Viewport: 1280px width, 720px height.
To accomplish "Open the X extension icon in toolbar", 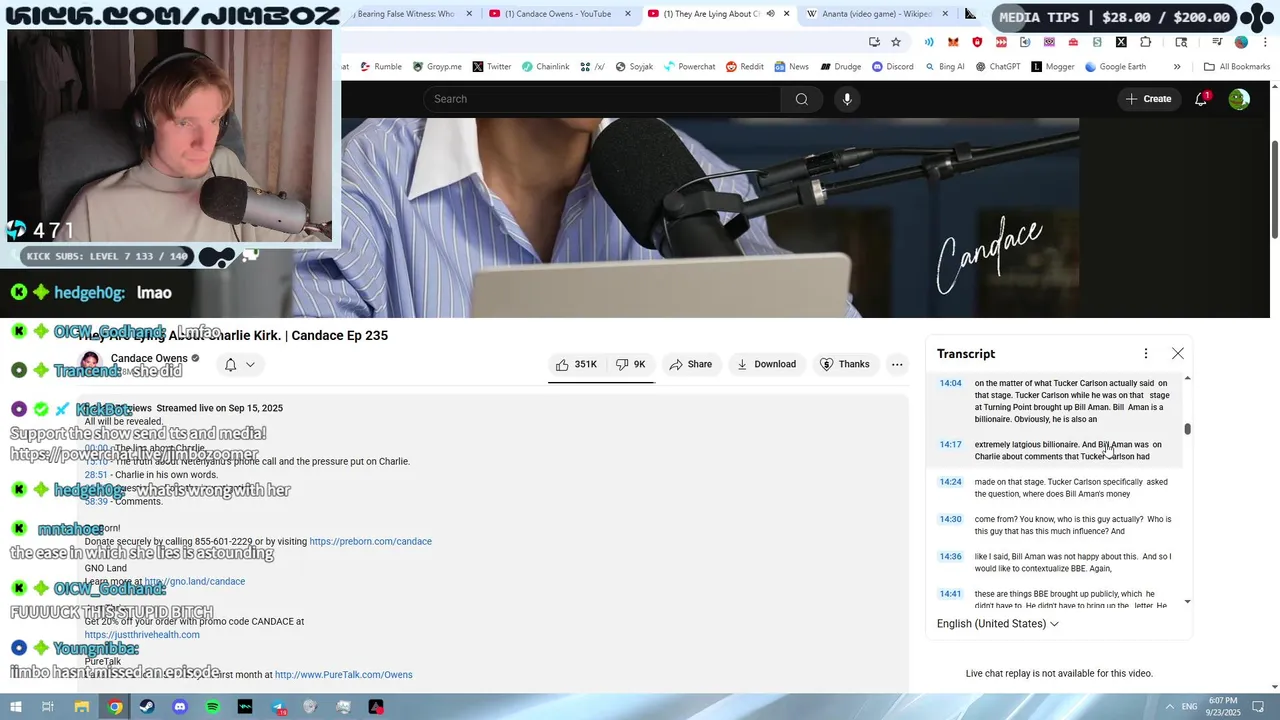I will coord(1121,42).
